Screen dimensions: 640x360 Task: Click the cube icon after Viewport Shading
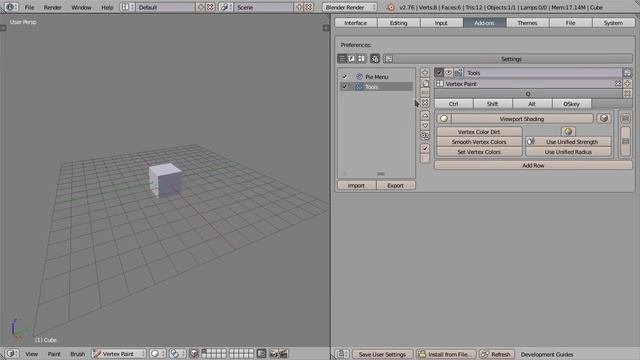click(x=604, y=119)
